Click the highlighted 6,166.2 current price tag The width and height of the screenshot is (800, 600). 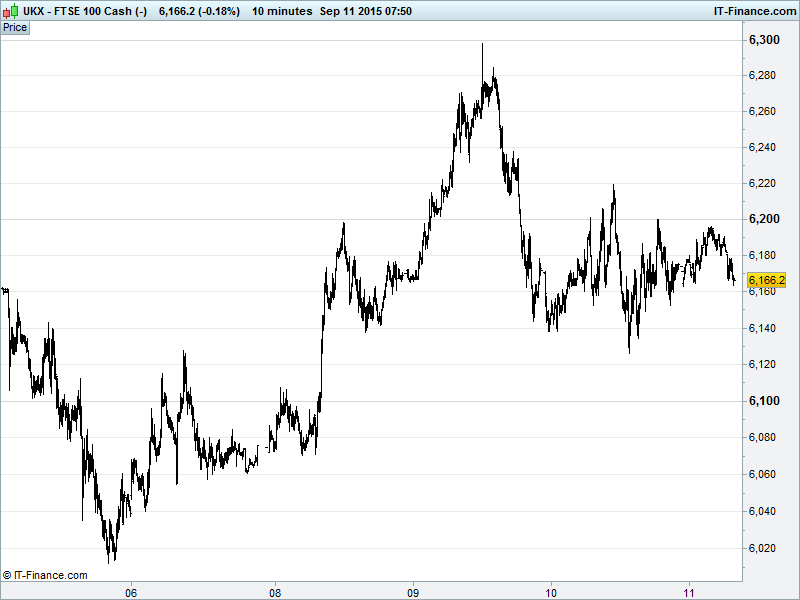767,281
